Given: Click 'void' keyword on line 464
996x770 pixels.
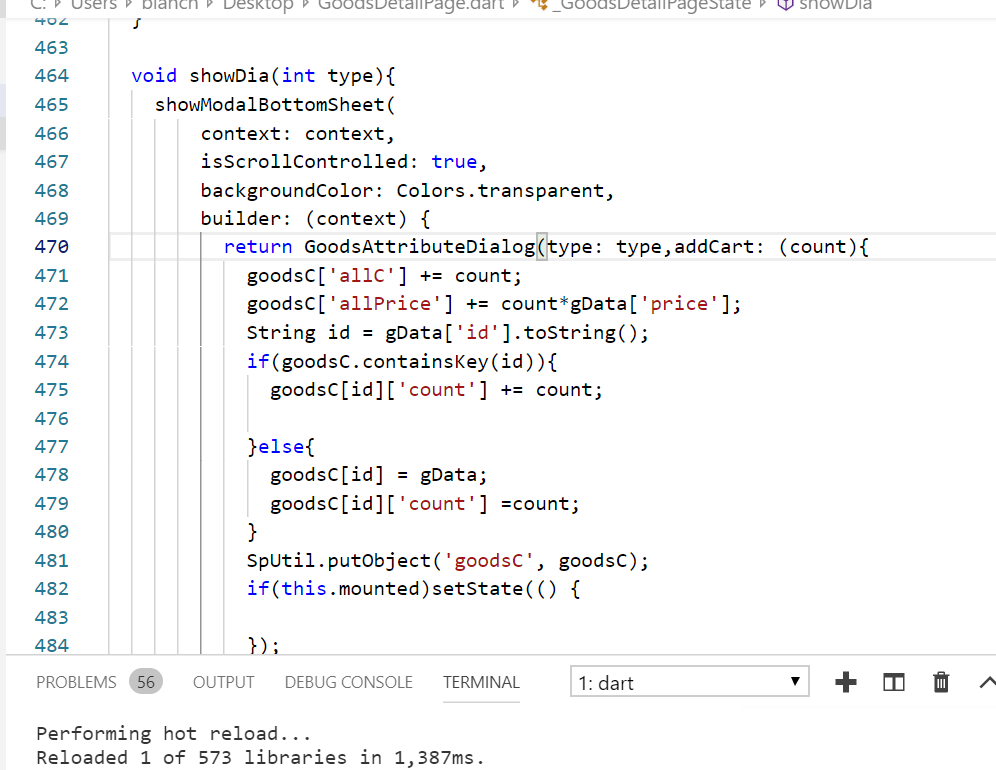Looking at the screenshot, I should coord(154,76).
